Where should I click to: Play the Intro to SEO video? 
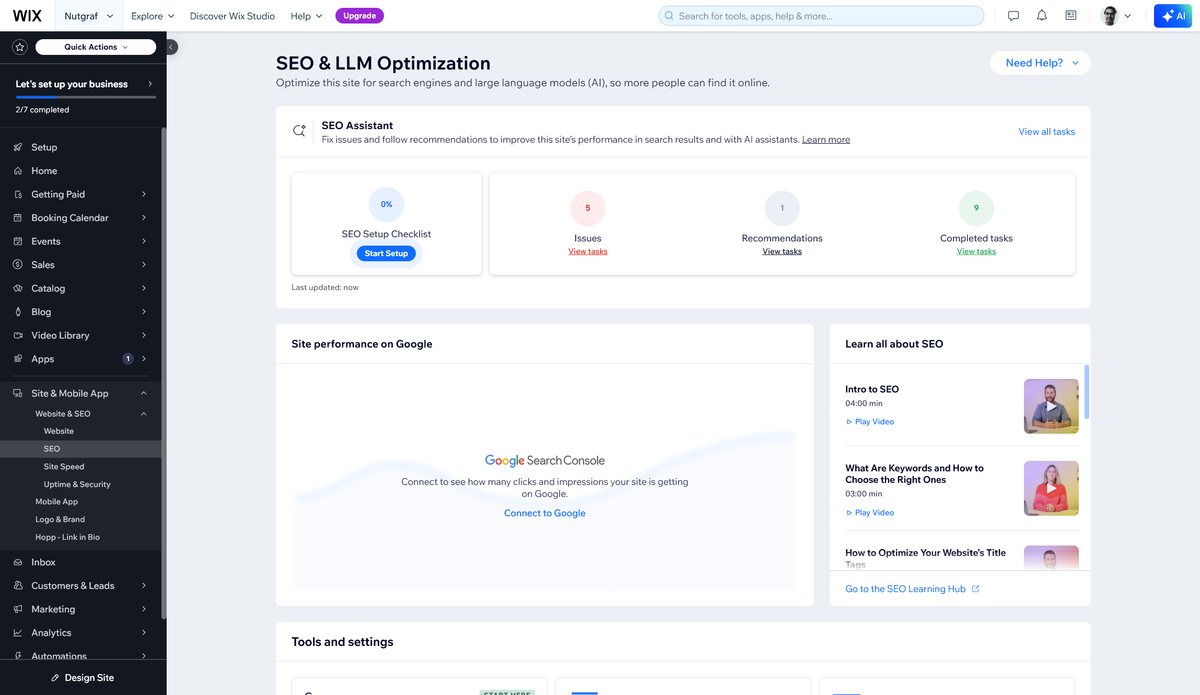[x=870, y=422]
